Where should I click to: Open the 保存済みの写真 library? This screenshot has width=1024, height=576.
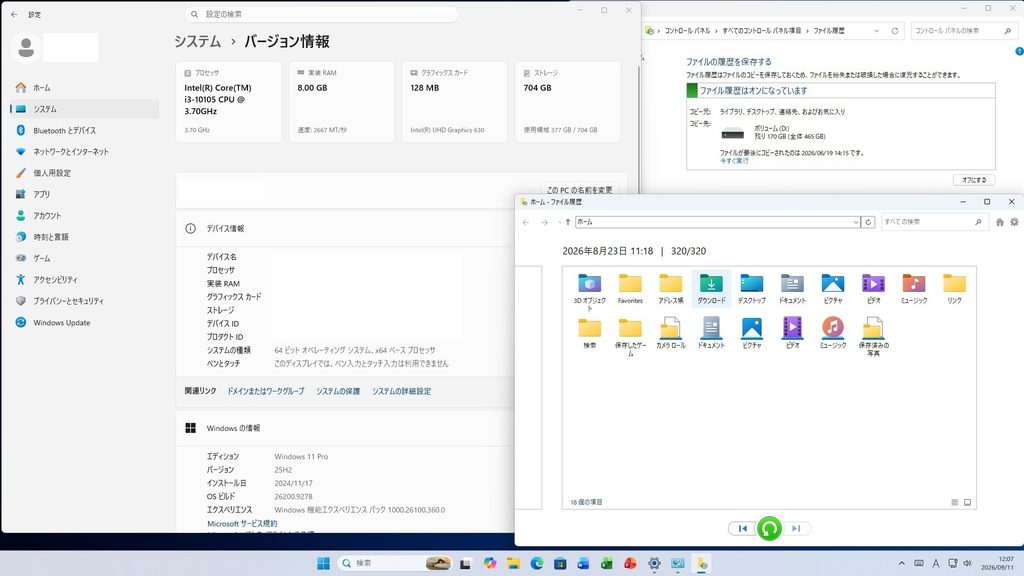pyautogui.click(x=873, y=336)
